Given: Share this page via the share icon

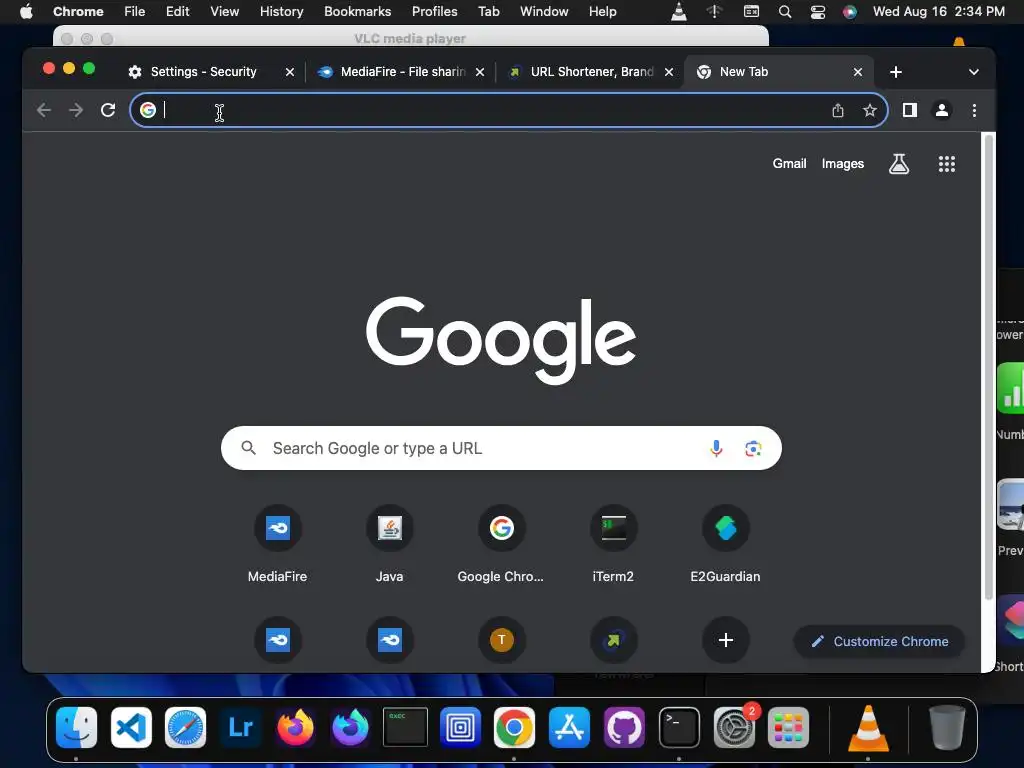Looking at the screenshot, I should pyautogui.click(x=838, y=110).
